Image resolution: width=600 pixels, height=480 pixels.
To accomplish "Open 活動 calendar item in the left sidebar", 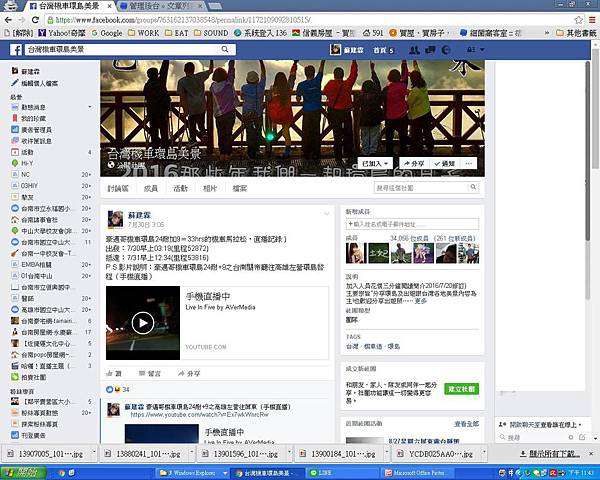I will point(22,152).
